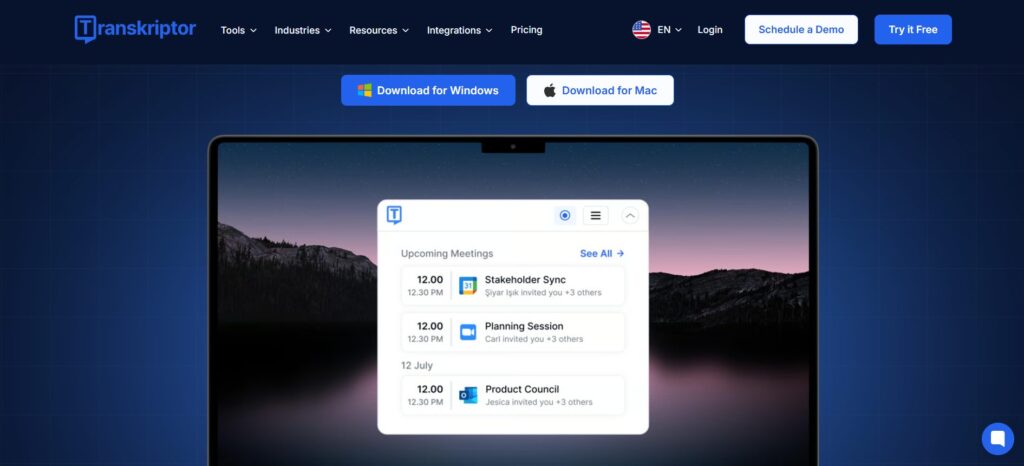Open the Product Council meeting
The image size is (1024, 466).
(513, 395)
